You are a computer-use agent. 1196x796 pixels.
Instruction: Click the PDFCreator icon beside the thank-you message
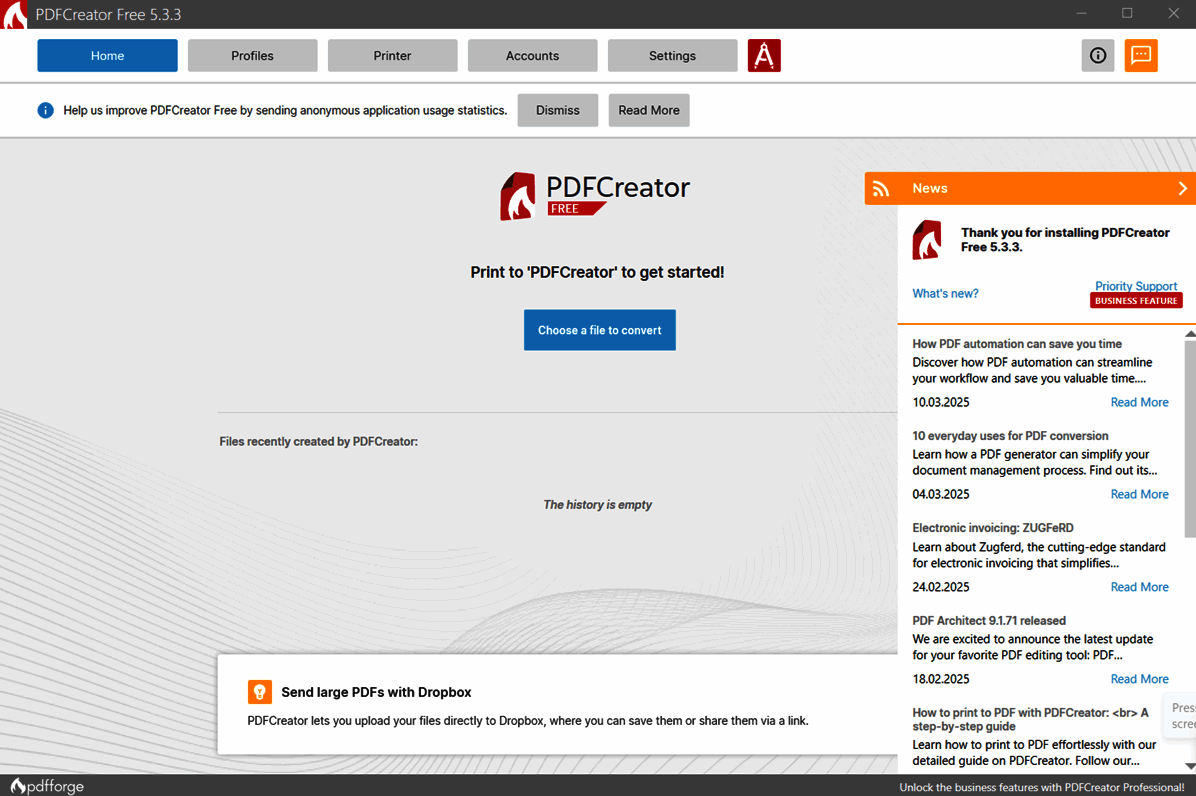point(927,240)
